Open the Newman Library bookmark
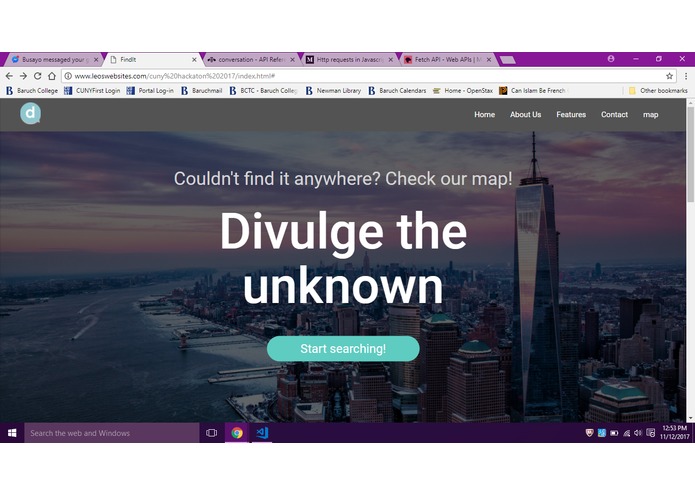The width and height of the screenshot is (695, 494). (x=333, y=91)
